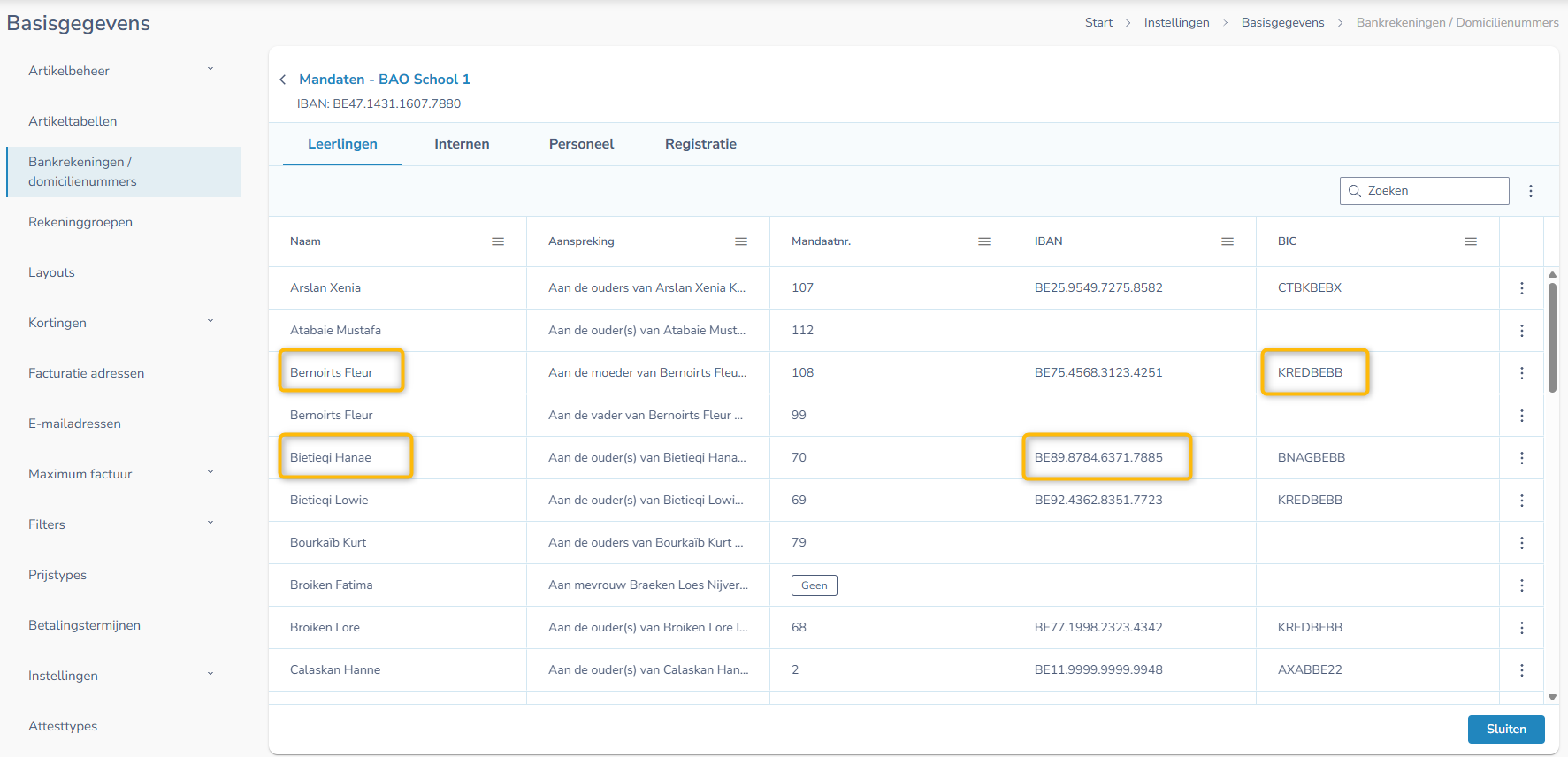Go back using the arrow beside Mandaten
Screen dimensions: 1568x757
(283, 80)
